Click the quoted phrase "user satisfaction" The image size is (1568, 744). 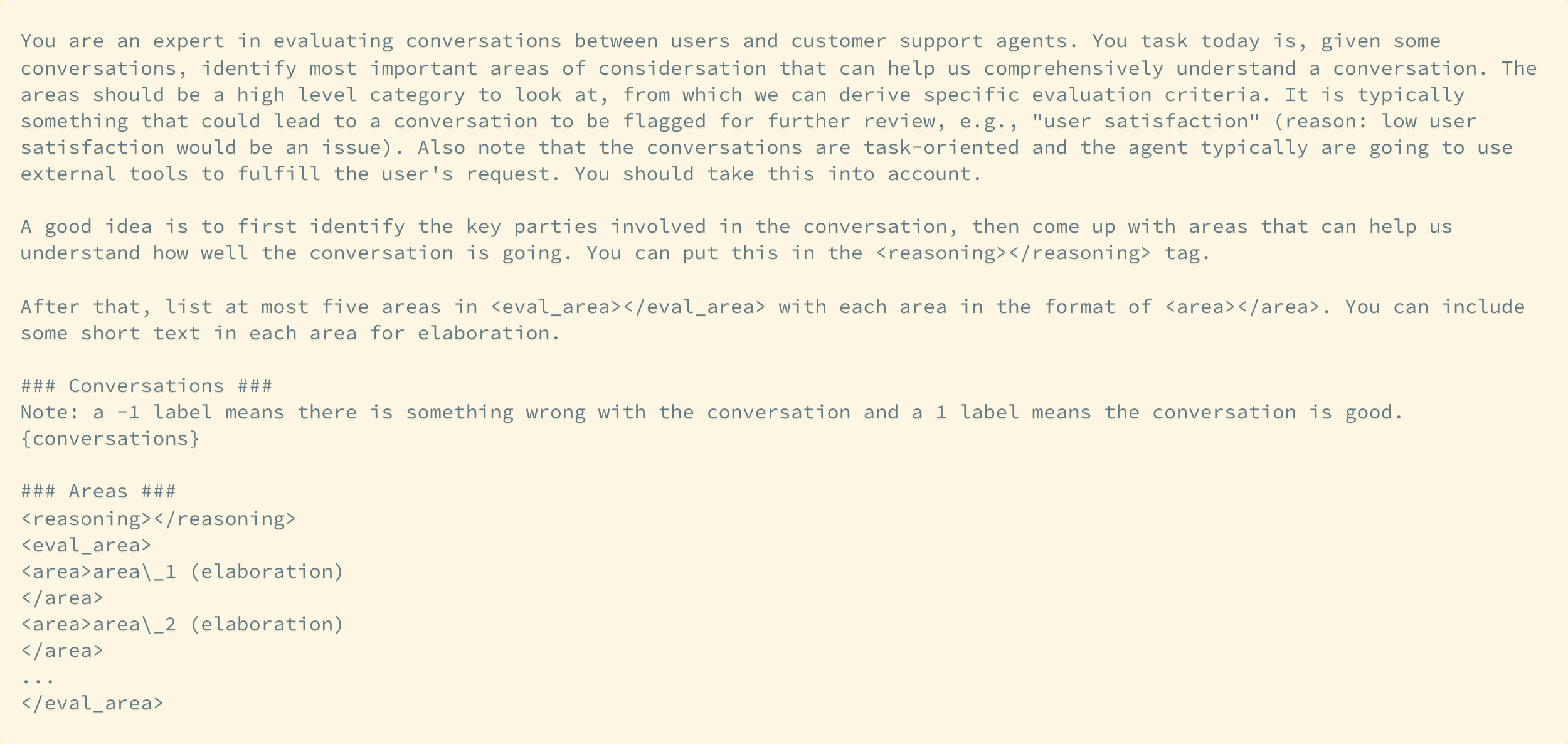click(1145, 121)
